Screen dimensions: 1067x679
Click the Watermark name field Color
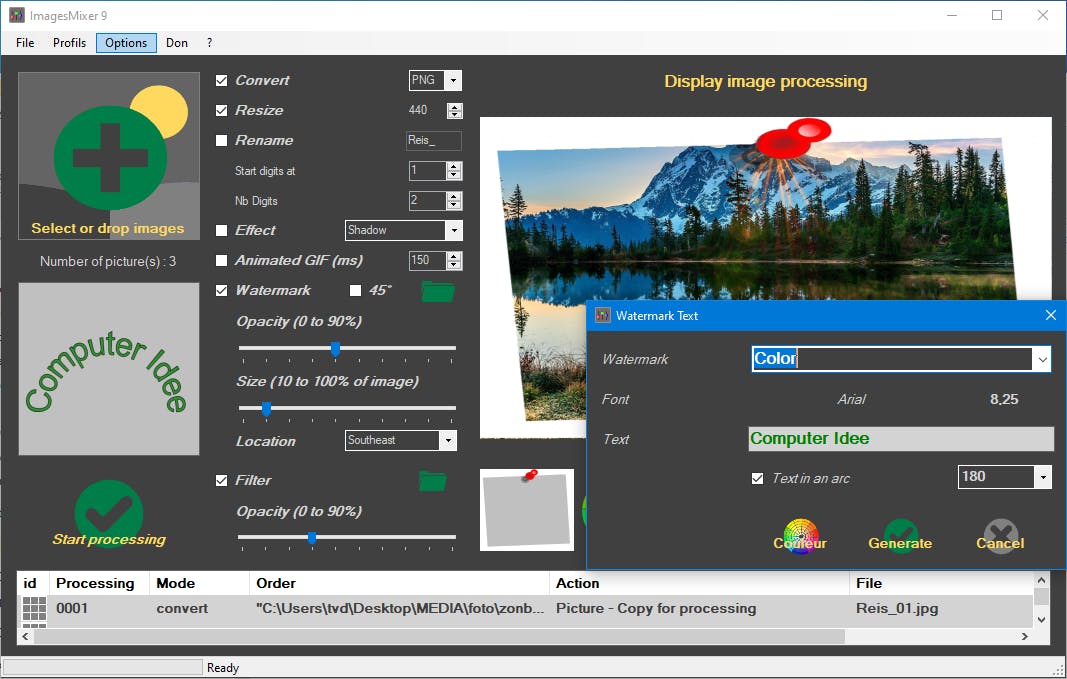click(x=892, y=359)
